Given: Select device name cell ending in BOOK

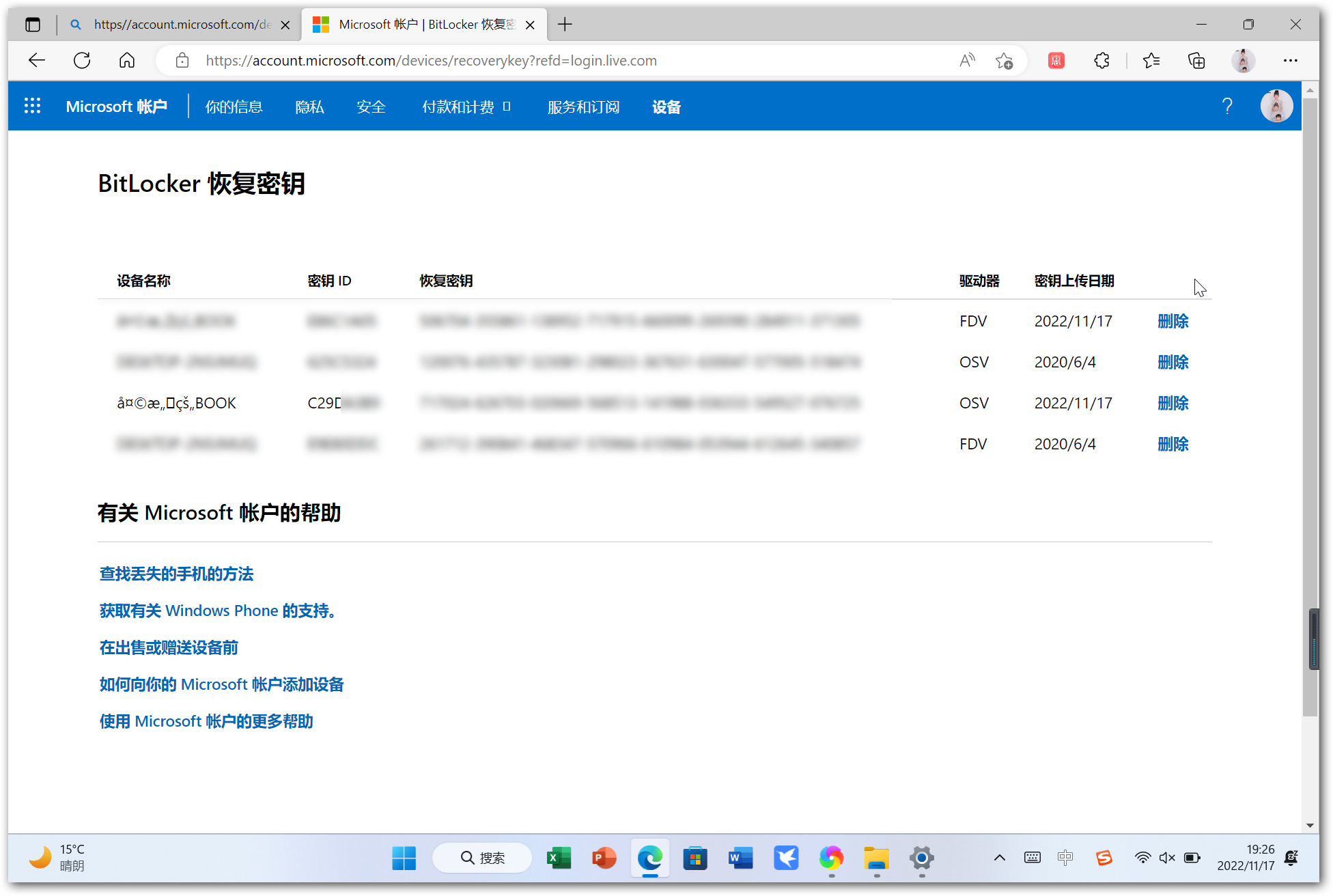Looking at the screenshot, I should tap(176, 403).
